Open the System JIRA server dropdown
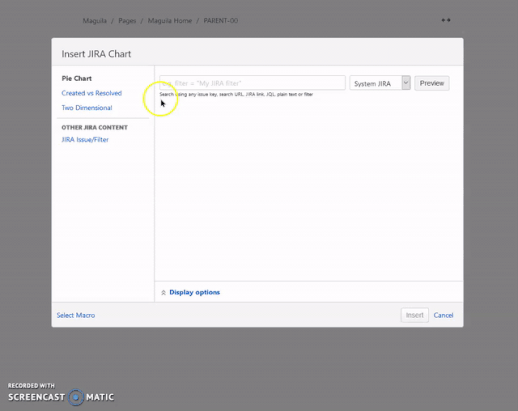518x411 pixels. click(380, 83)
